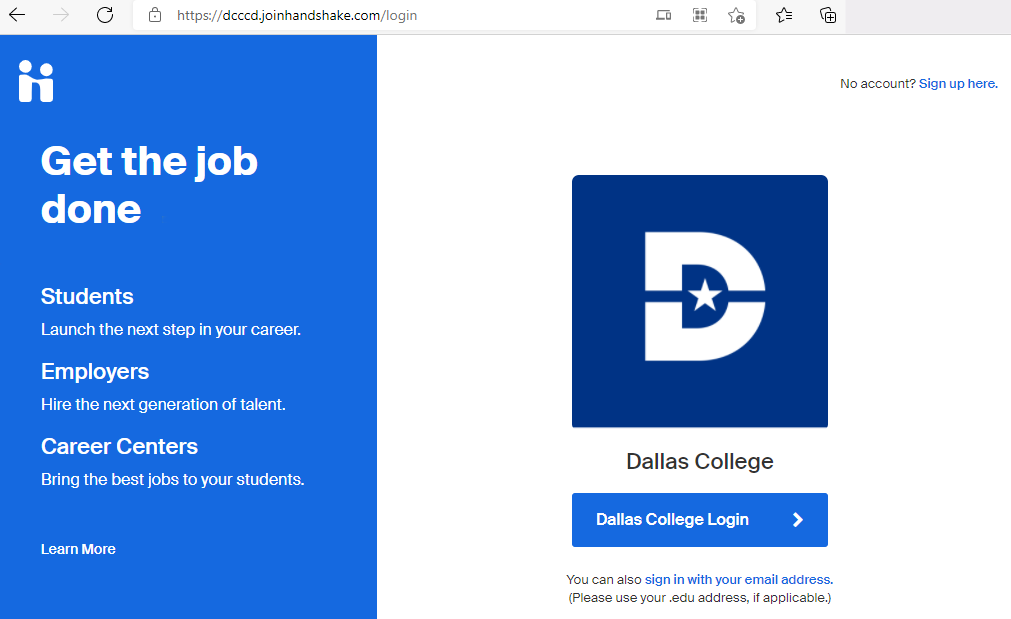Click the Dallas College logo image
The width and height of the screenshot is (1011, 619).
700,301
